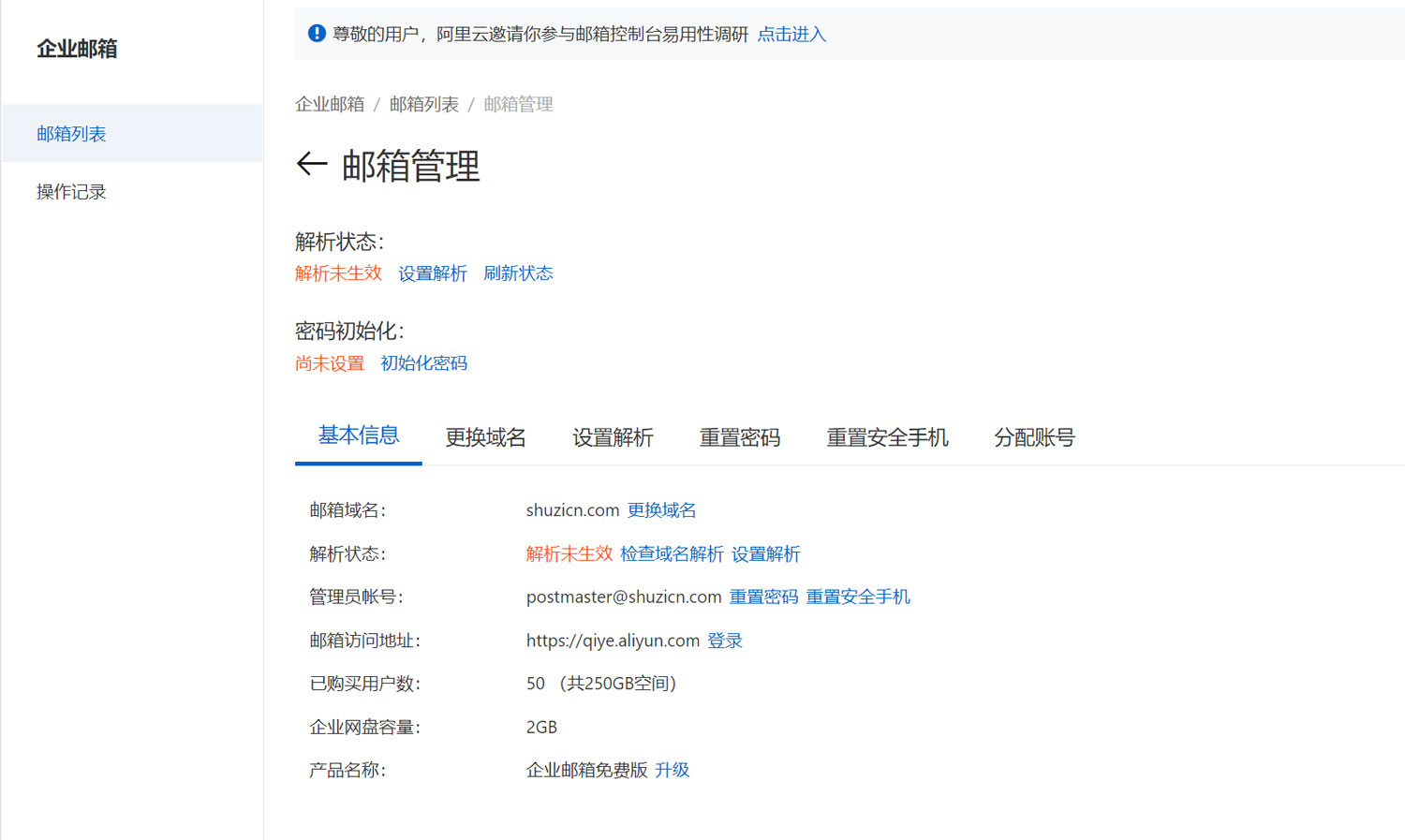Open the 设置解析 tab
The height and width of the screenshot is (840, 1405).
click(x=613, y=437)
